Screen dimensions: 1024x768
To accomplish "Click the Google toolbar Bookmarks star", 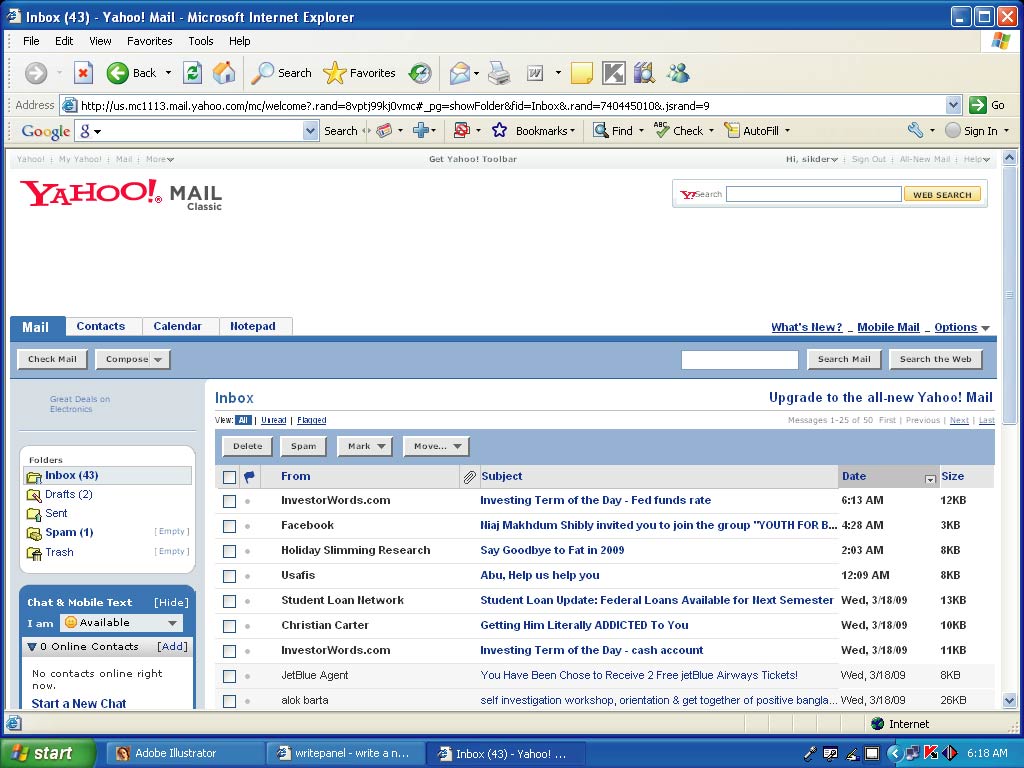I will 500,131.
